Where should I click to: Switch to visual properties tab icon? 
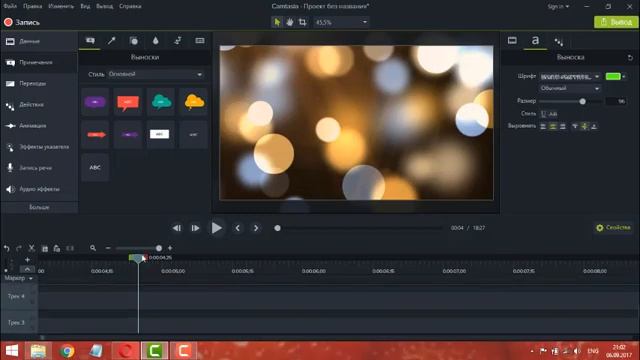pyautogui.click(x=512, y=40)
